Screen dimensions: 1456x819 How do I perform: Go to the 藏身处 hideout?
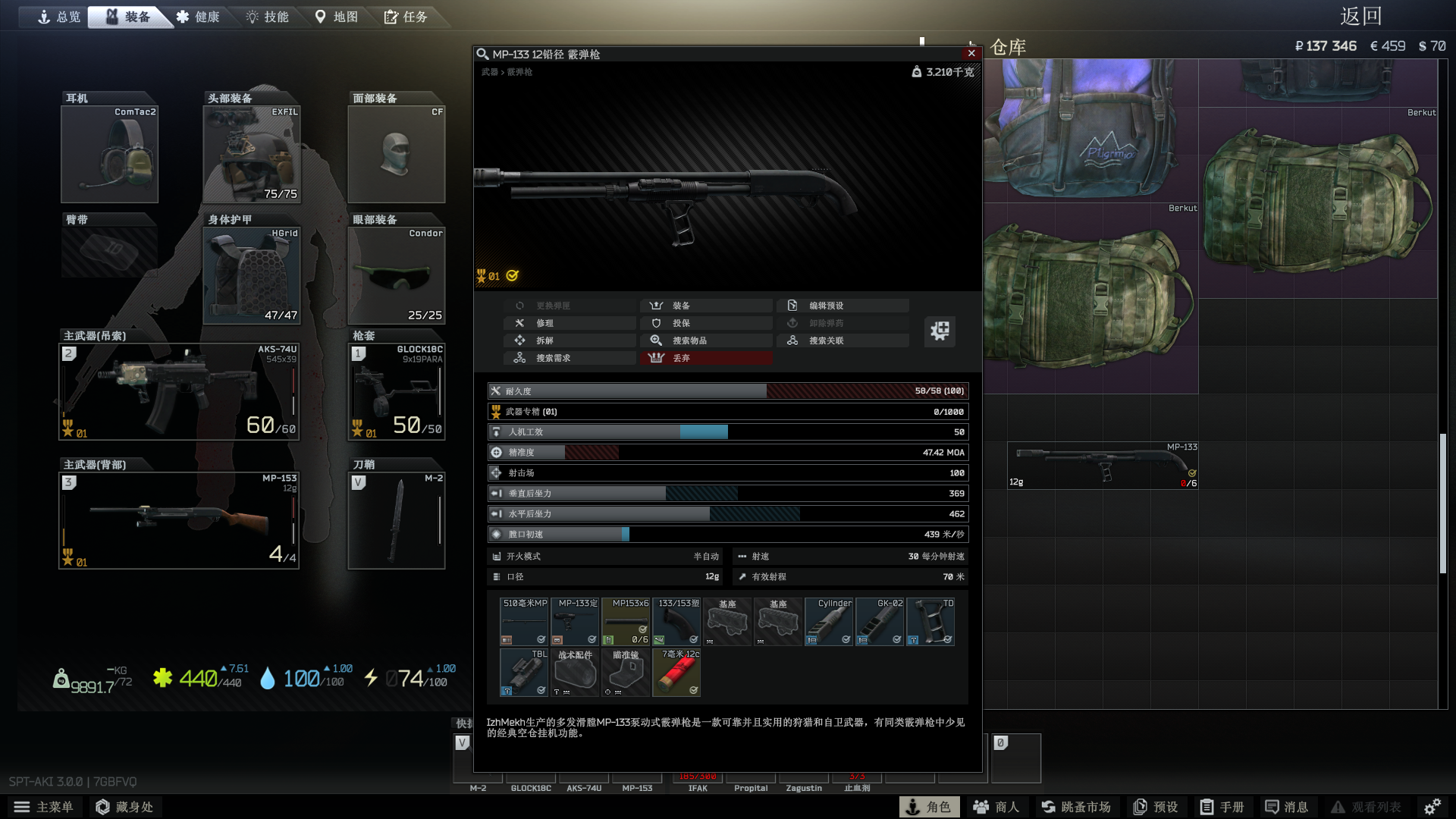[x=126, y=807]
